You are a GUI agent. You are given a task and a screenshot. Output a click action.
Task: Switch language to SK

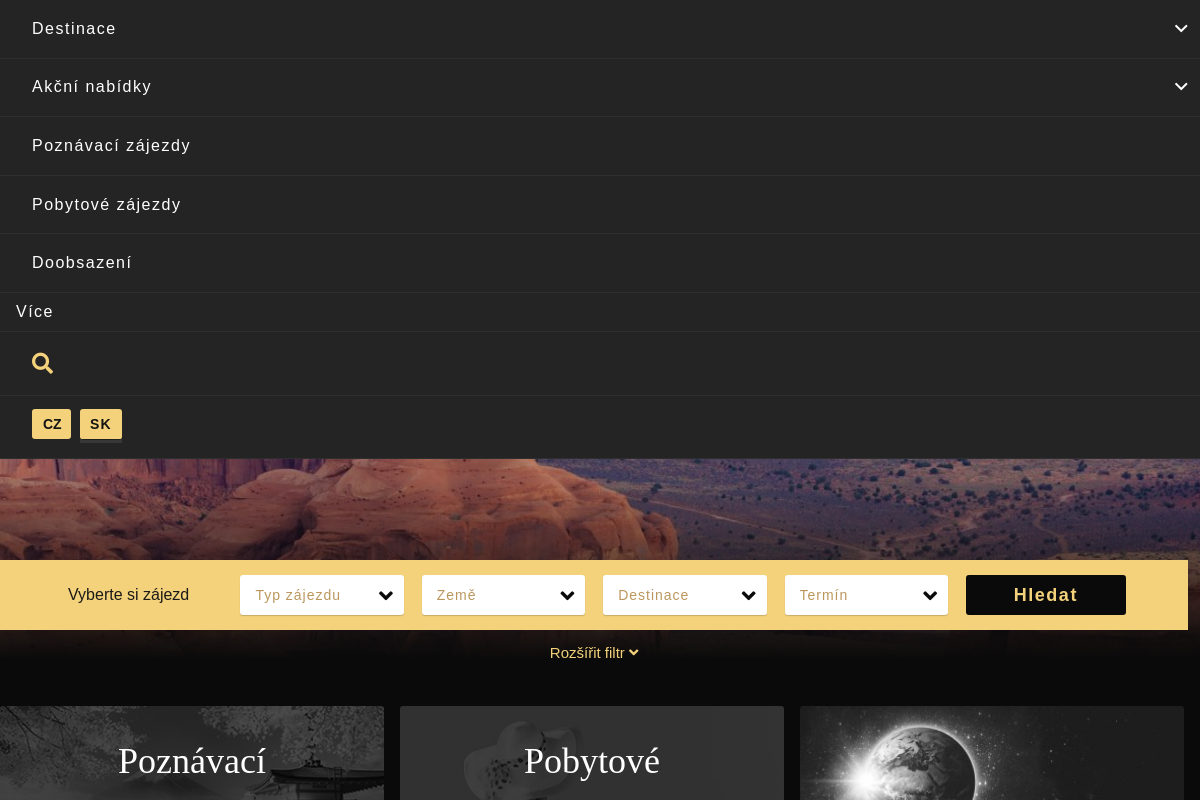point(101,424)
